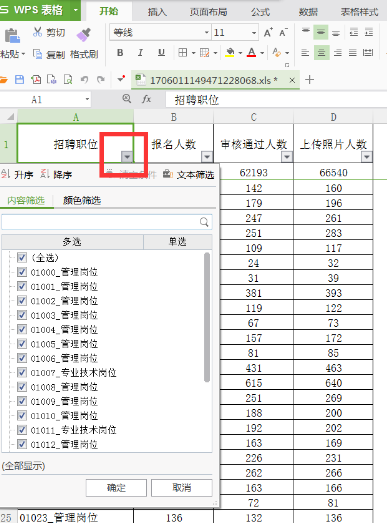Click the 单选 single-select mode header
The image size is (387, 523).
(x=177, y=241)
